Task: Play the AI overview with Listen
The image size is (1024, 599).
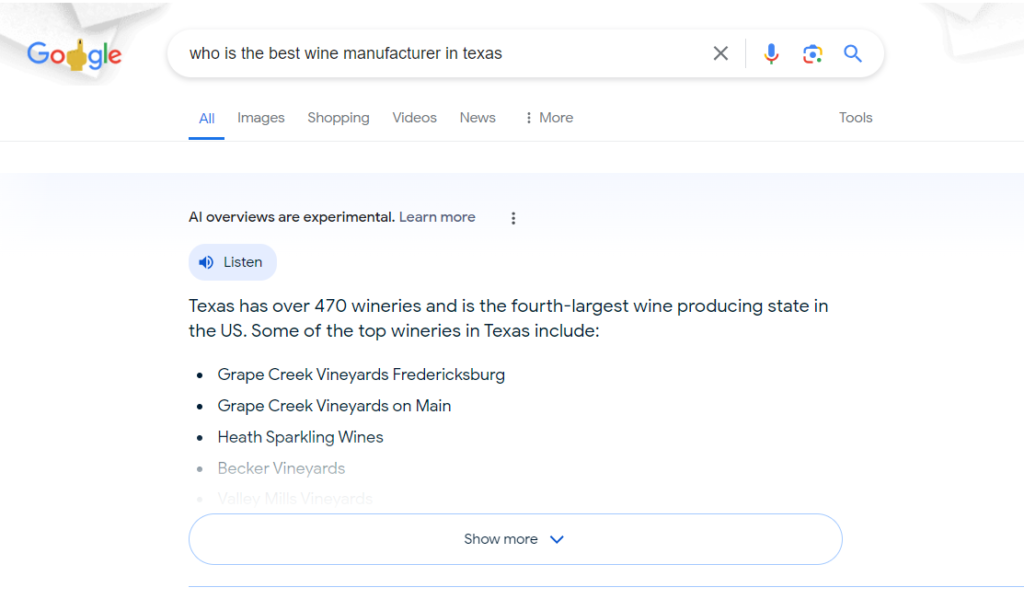Action: [232, 262]
